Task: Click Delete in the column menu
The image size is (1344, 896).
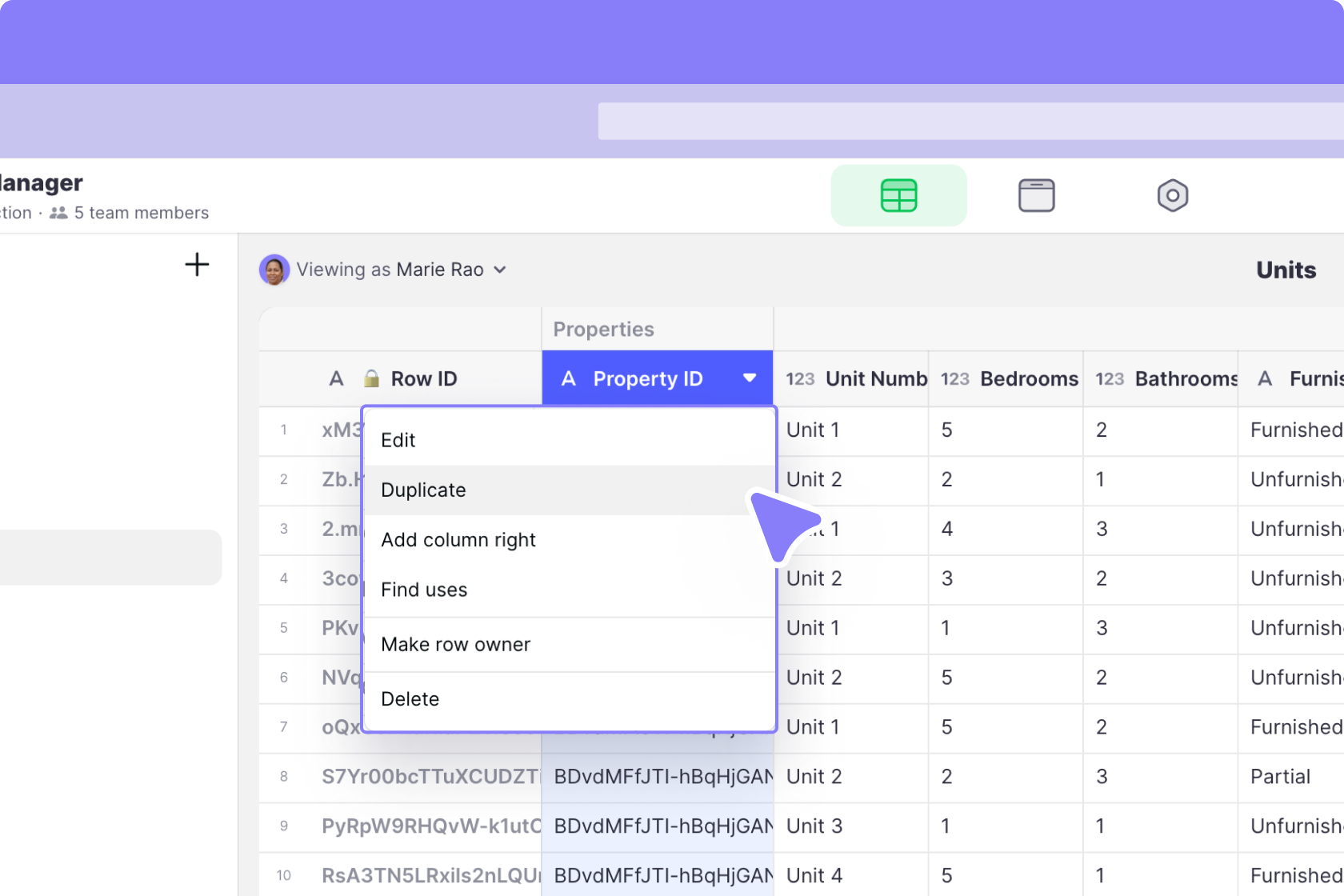Action: [x=410, y=698]
